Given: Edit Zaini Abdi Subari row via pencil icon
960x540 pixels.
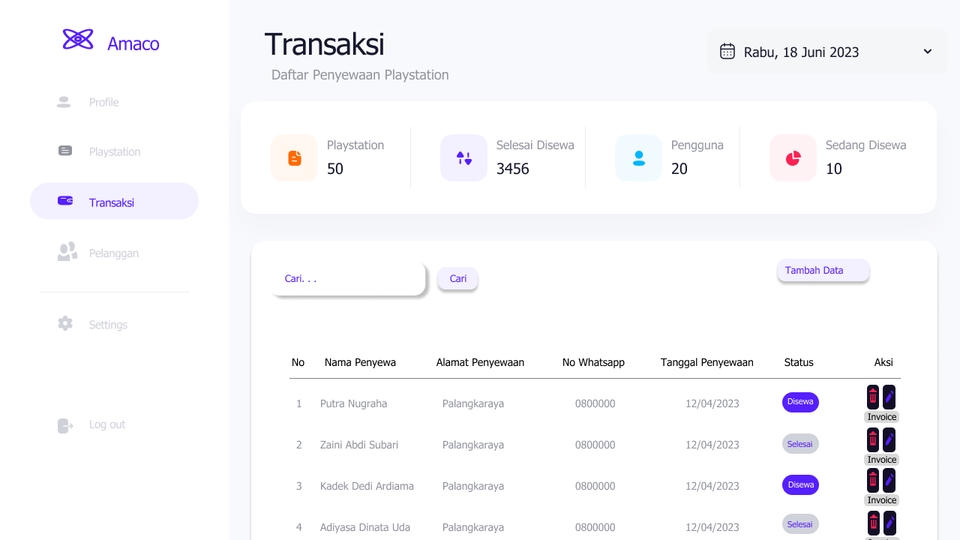Looking at the screenshot, I should tap(889, 440).
